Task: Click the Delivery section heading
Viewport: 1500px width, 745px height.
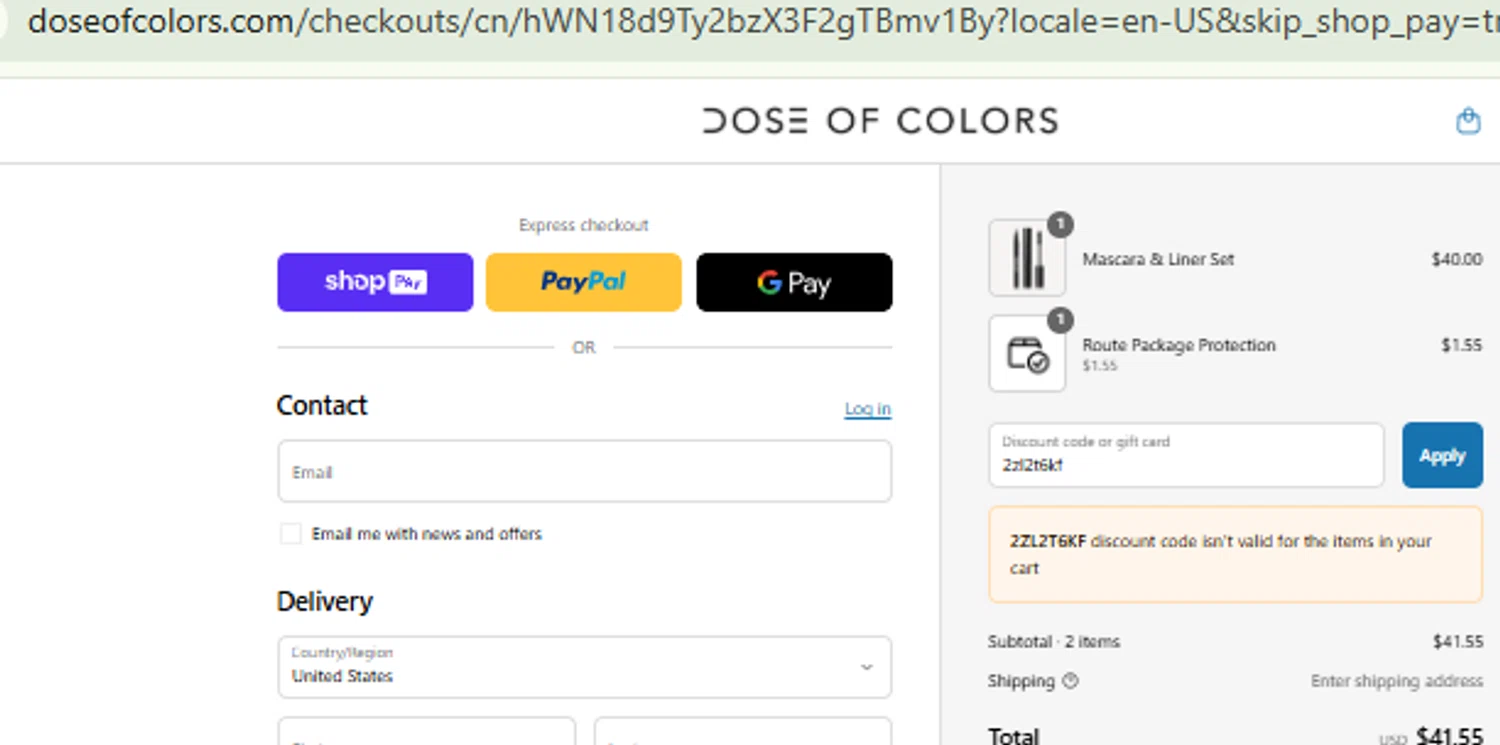Action: pyautogui.click(x=324, y=601)
